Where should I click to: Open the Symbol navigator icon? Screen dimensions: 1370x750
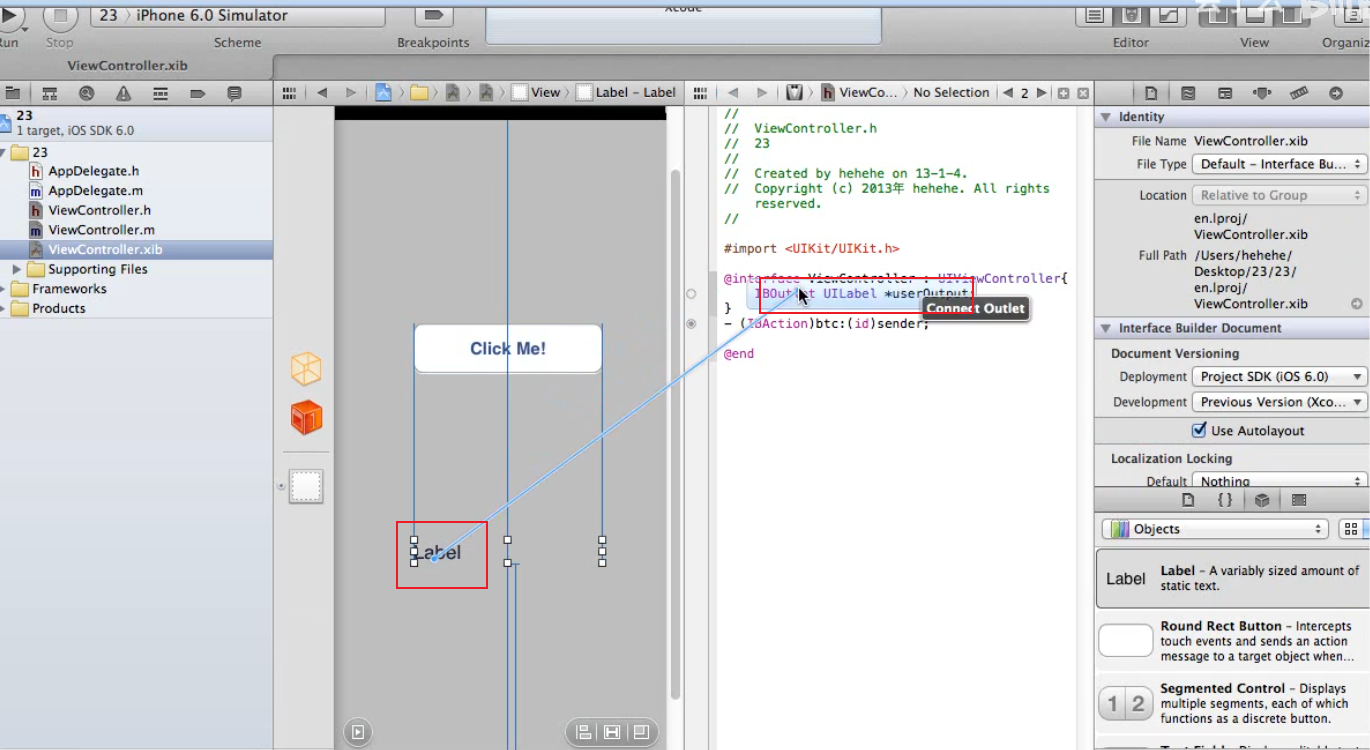pos(49,93)
